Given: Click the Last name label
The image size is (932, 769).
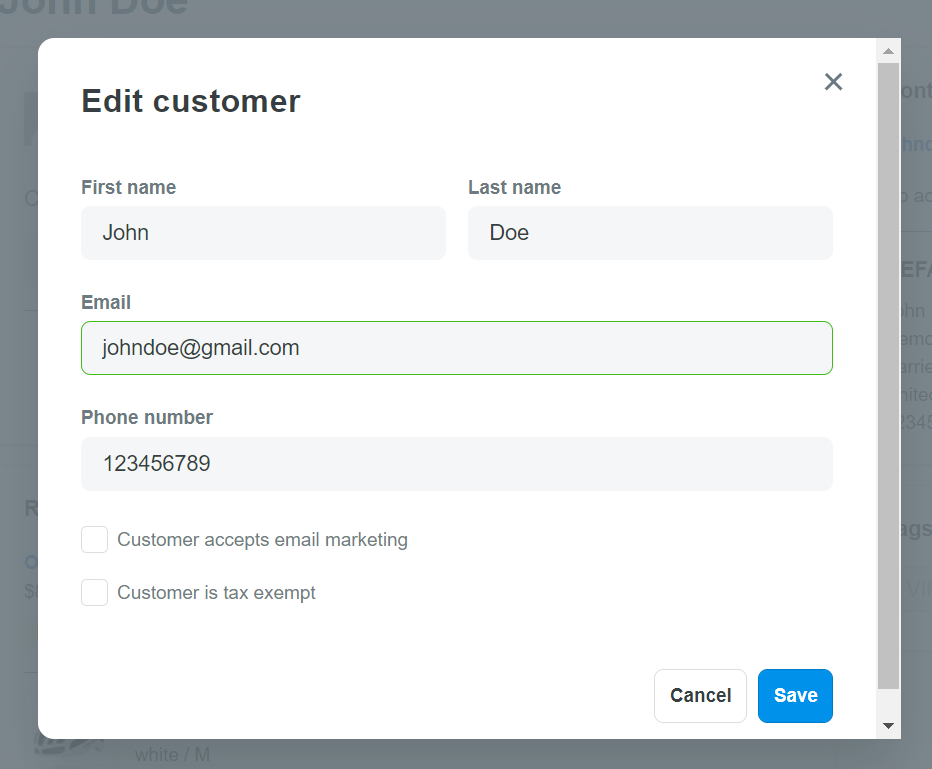Looking at the screenshot, I should tap(515, 187).
